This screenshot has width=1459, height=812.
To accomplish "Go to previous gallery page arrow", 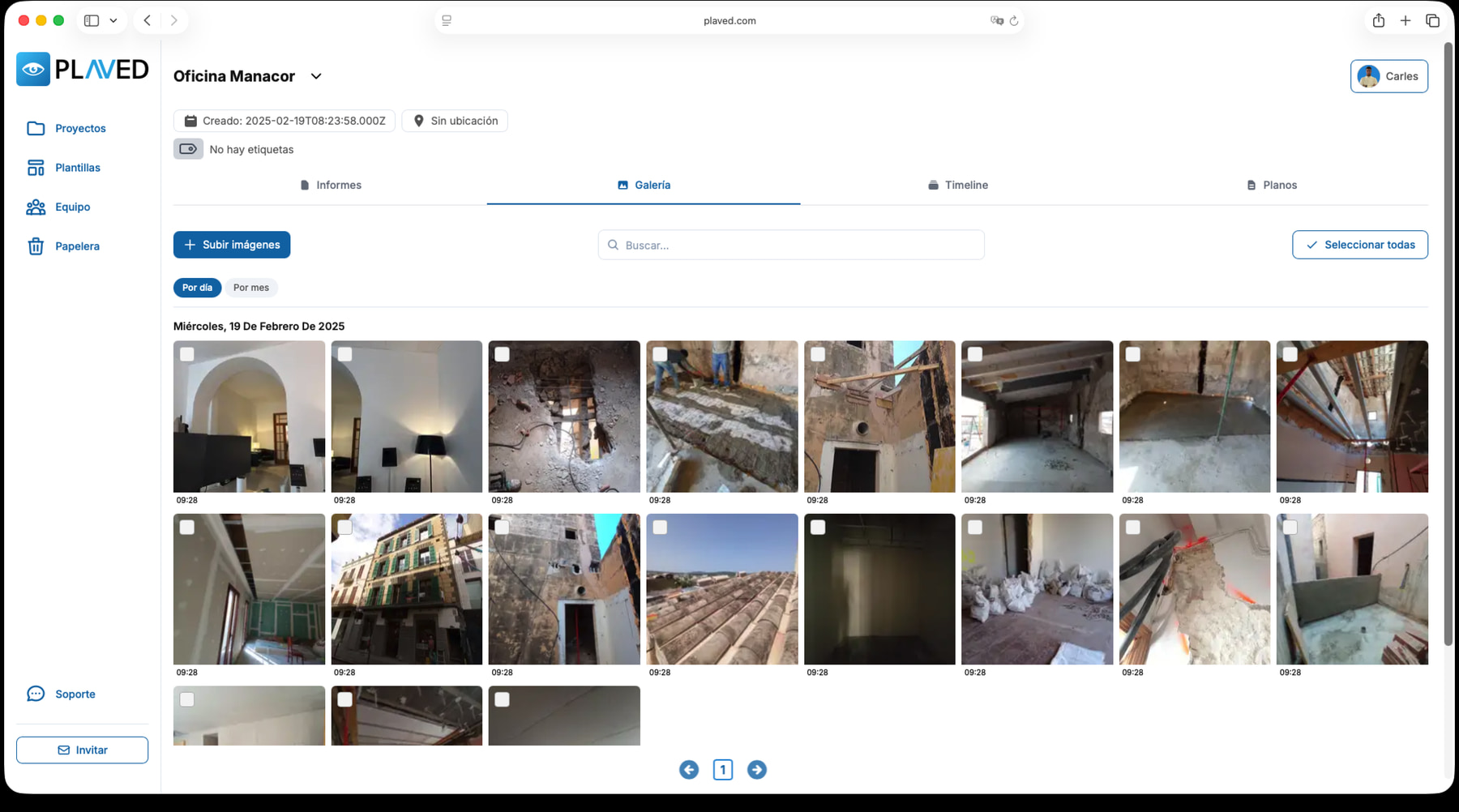I will pyautogui.click(x=689, y=770).
